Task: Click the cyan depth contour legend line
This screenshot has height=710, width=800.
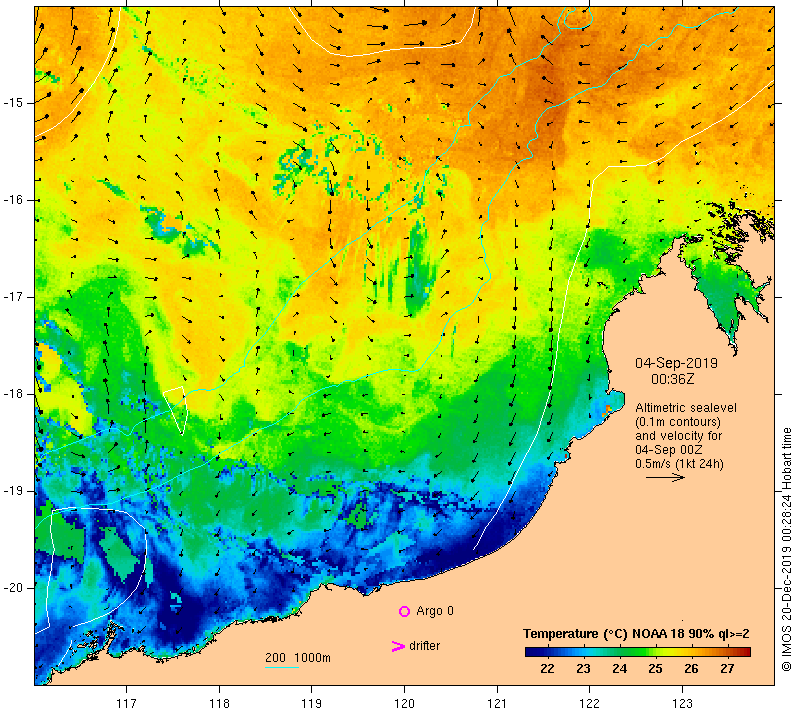Action: click(282, 667)
